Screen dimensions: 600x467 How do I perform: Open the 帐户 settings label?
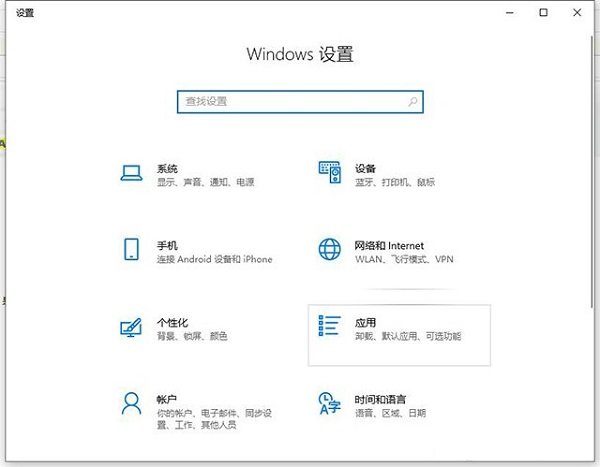tap(167, 398)
